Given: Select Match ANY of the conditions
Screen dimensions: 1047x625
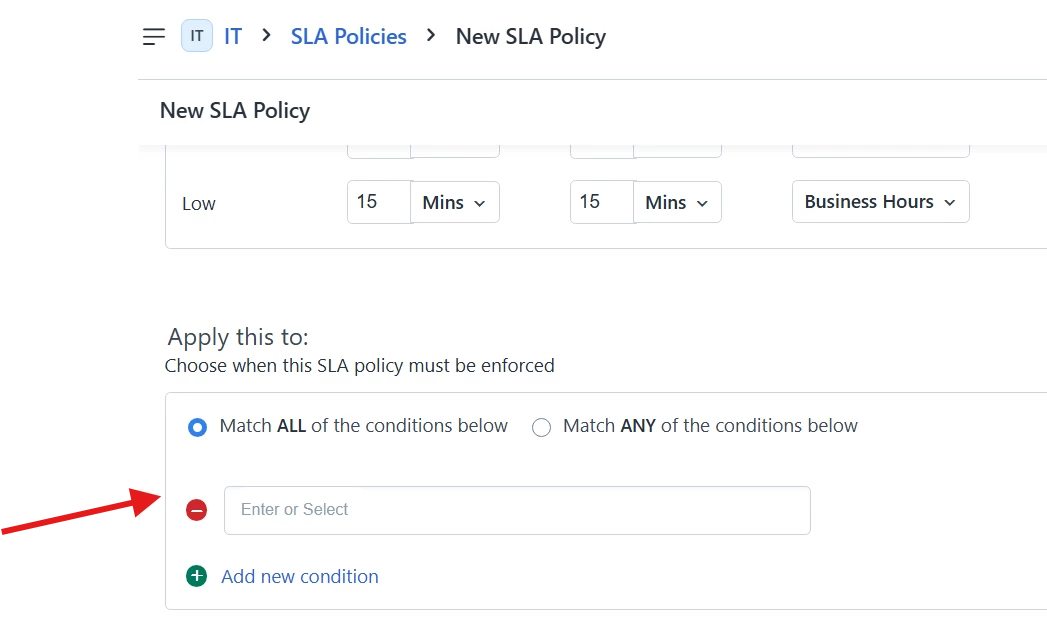Looking at the screenshot, I should (x=542, y=427).
